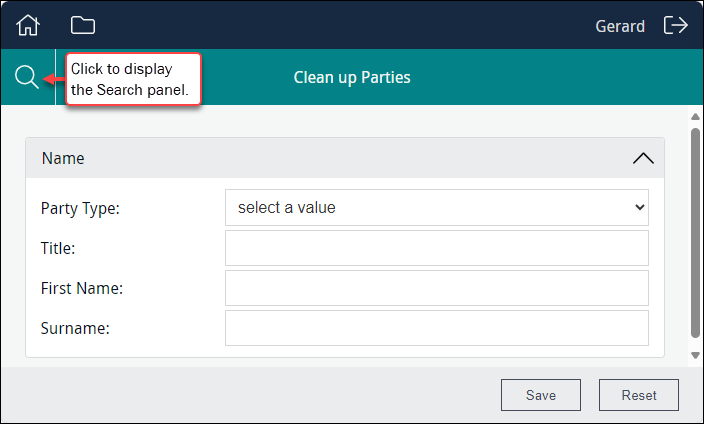Click the Gerard user name
Viewport: 704px width, 424px height.
click(x=620, y=26)
